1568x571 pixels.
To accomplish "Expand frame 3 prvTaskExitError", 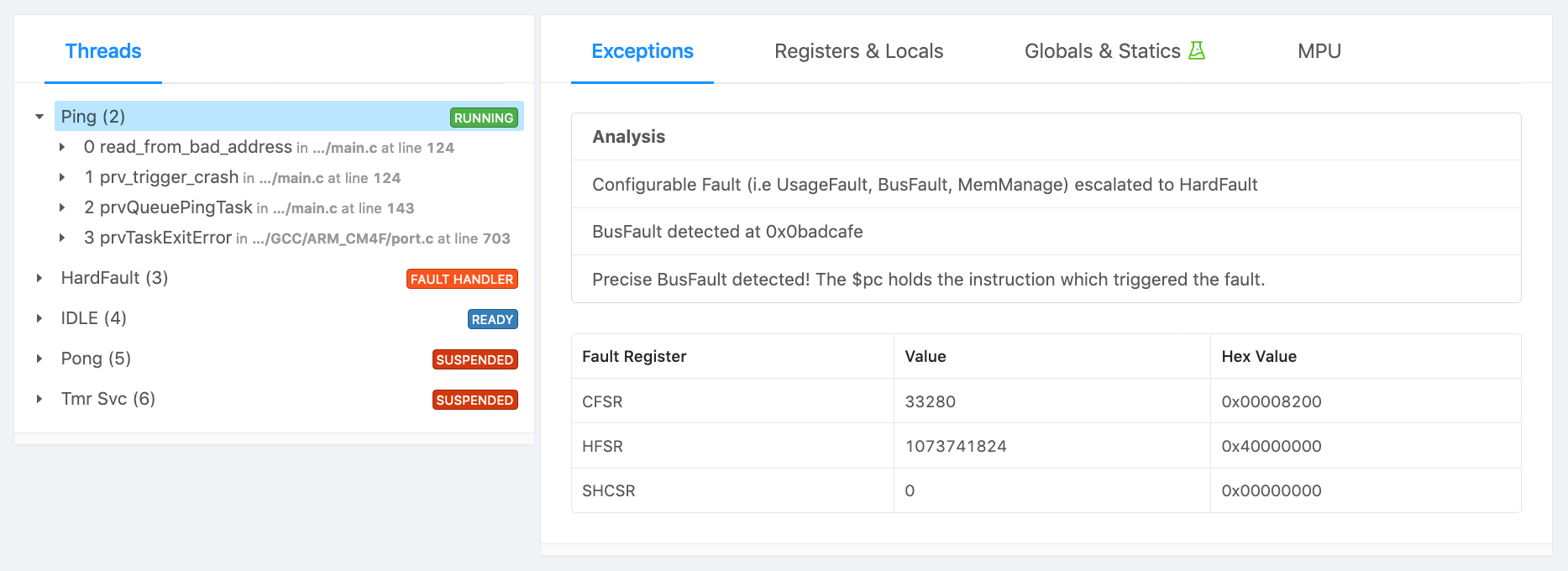I will click(x=62, y=238).
